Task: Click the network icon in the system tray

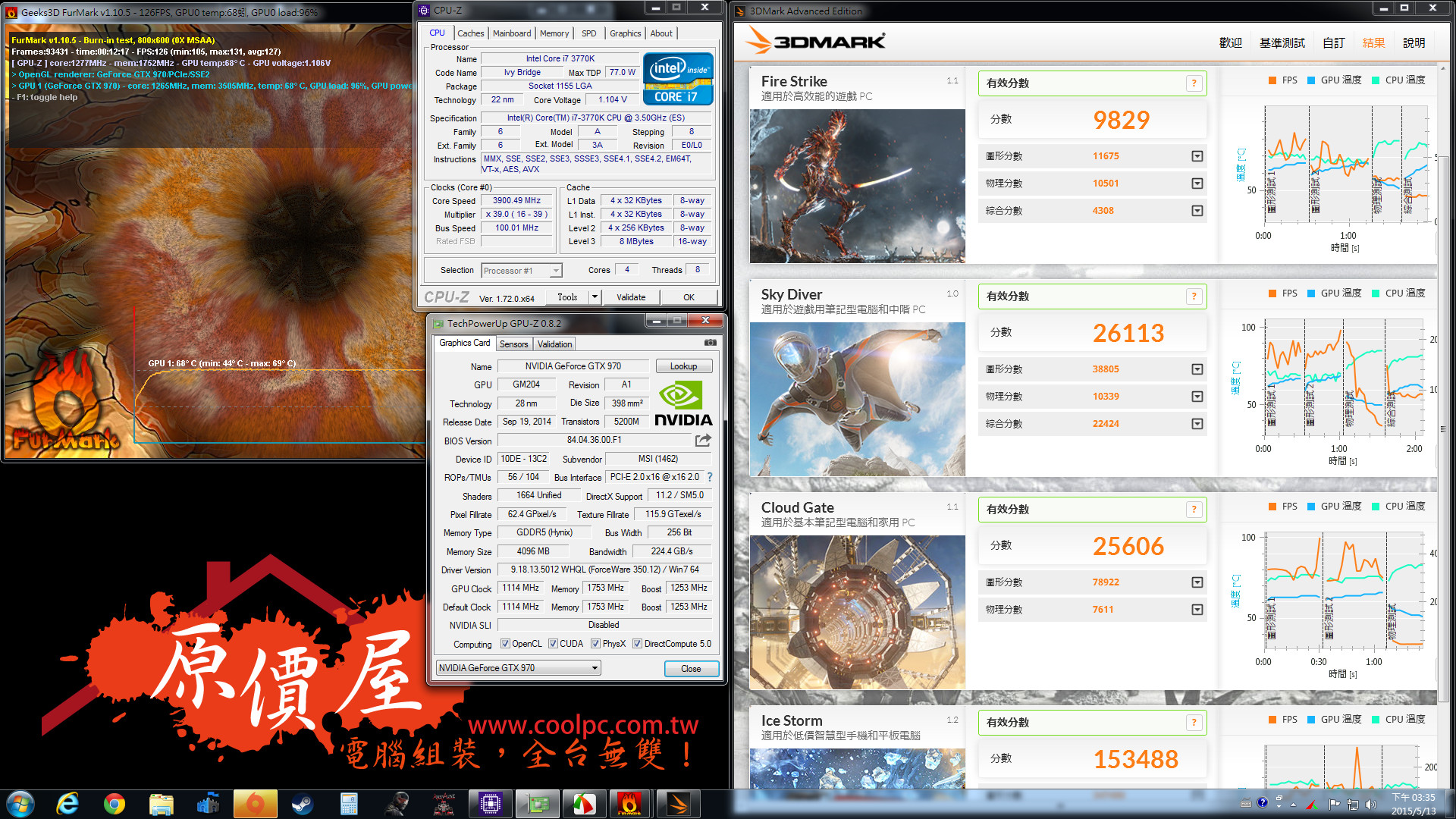Action: point(1352,804)
